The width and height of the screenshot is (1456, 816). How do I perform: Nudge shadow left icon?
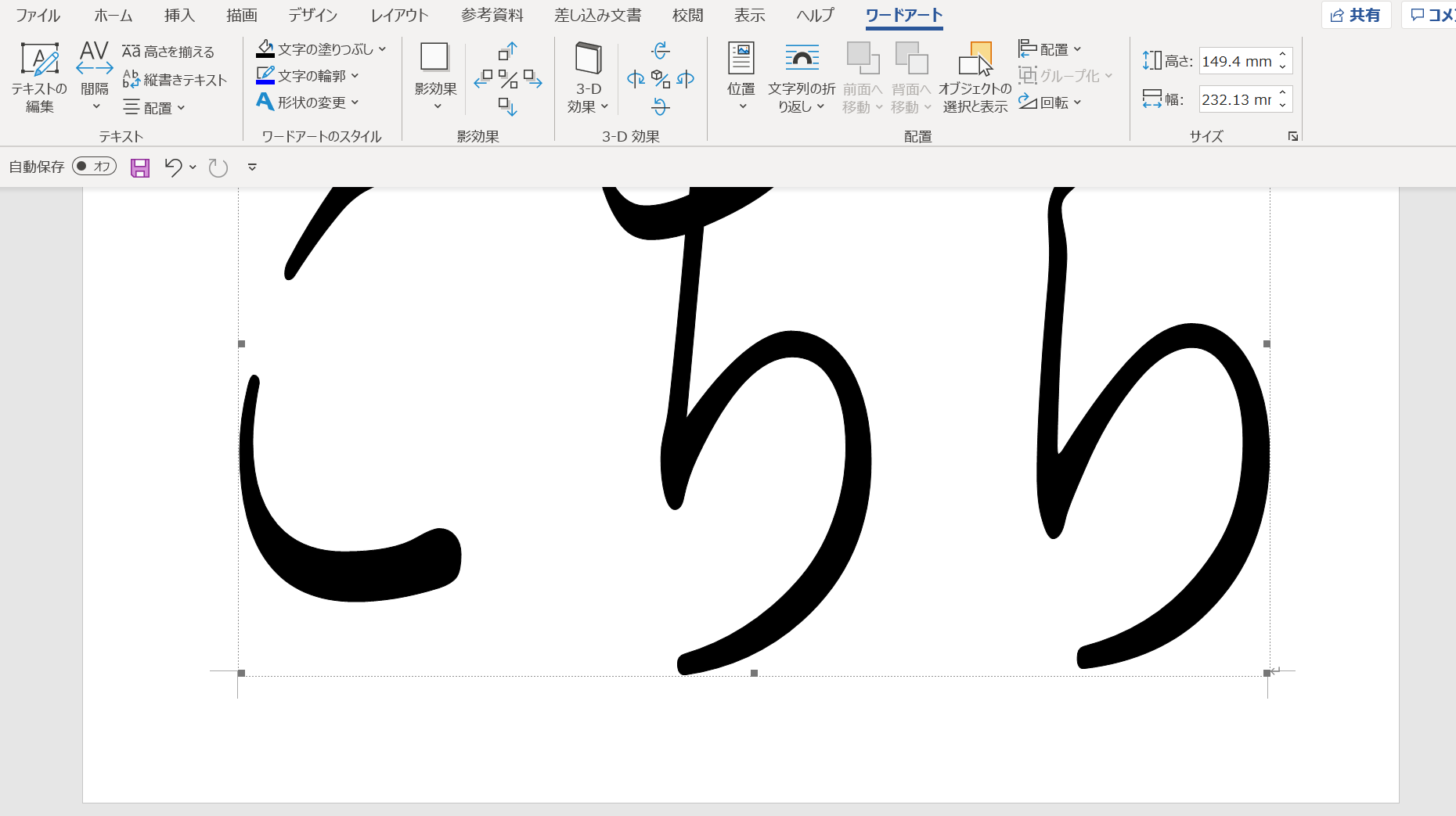click(484, 78)
